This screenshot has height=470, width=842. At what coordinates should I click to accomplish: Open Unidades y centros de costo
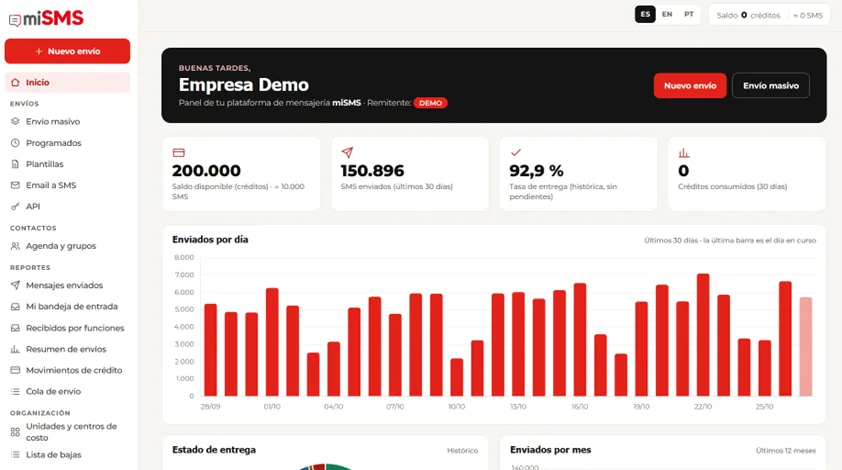67,432
